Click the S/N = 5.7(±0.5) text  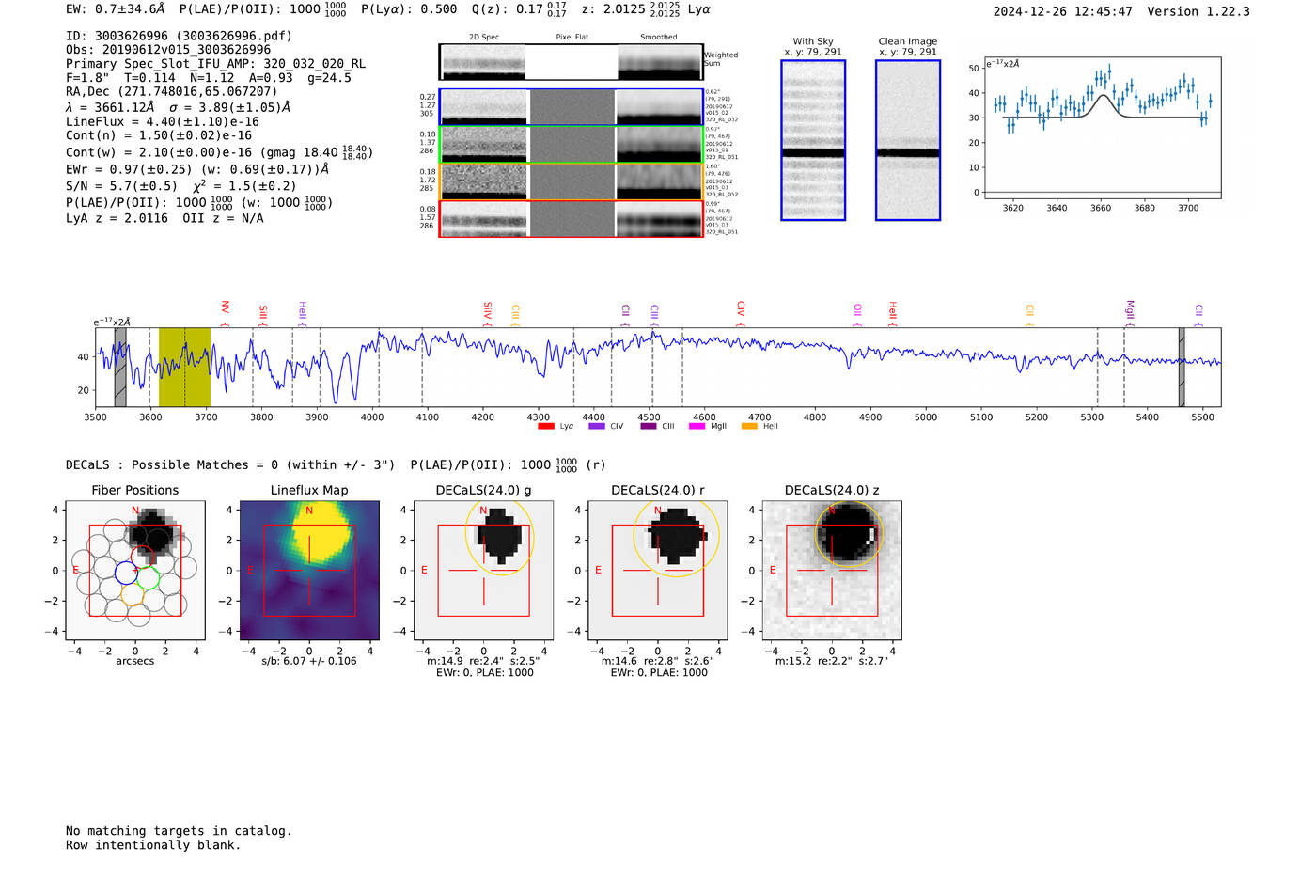pos(121,186)
